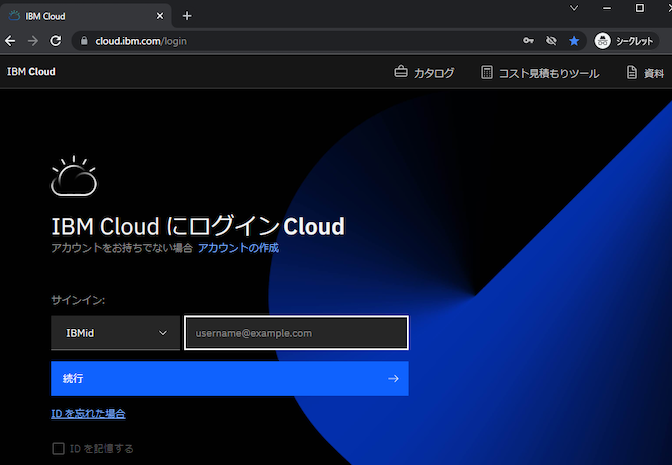672x465 pixels.
Task: Open the カタログ menu item
Action: 424,72
